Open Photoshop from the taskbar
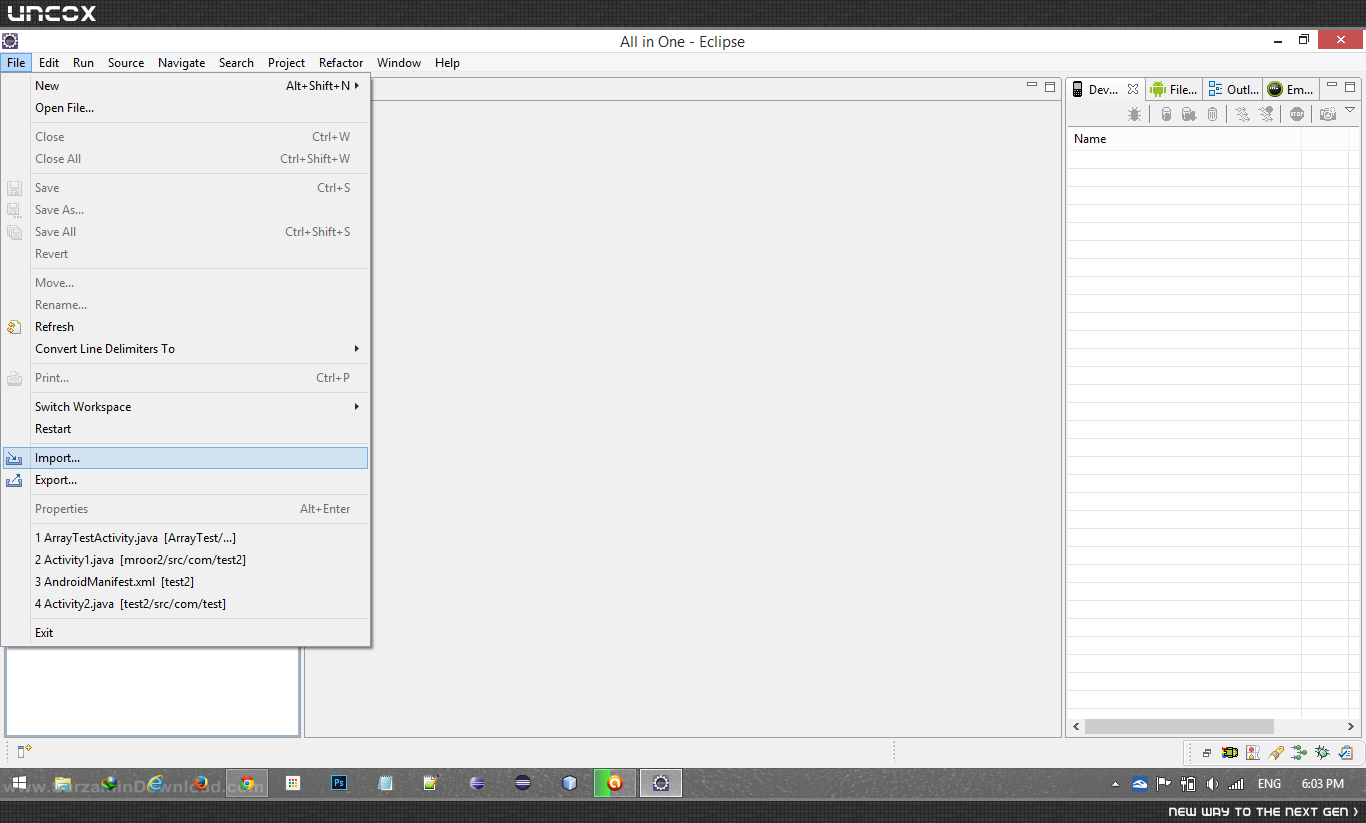 coord(339,783)
